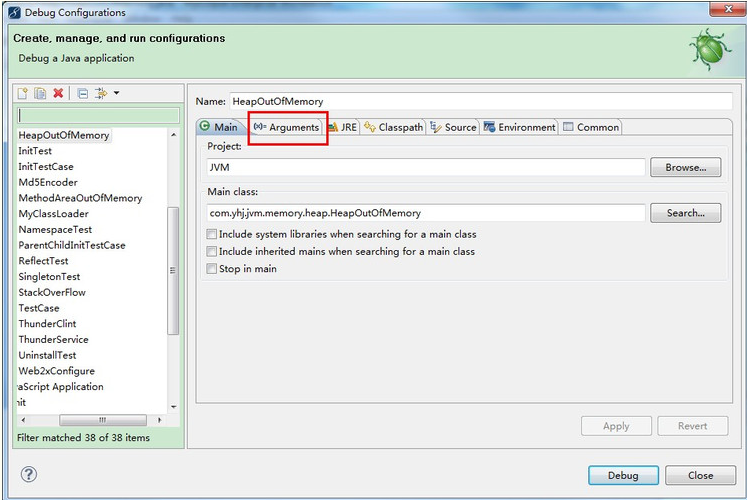Edit the Project field containing JVM
The image size is (747, 500).
pyautogui.click(x=426, y=168)
